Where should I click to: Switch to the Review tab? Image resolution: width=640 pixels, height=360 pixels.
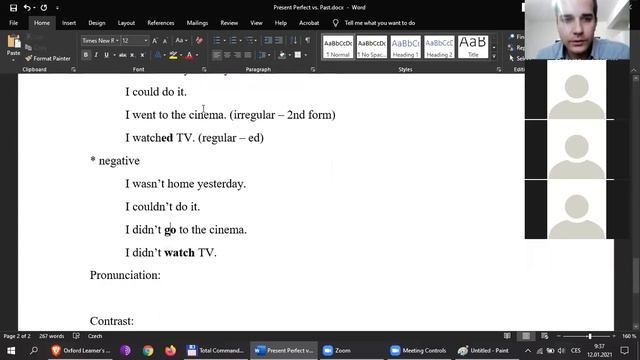(229, 23)
